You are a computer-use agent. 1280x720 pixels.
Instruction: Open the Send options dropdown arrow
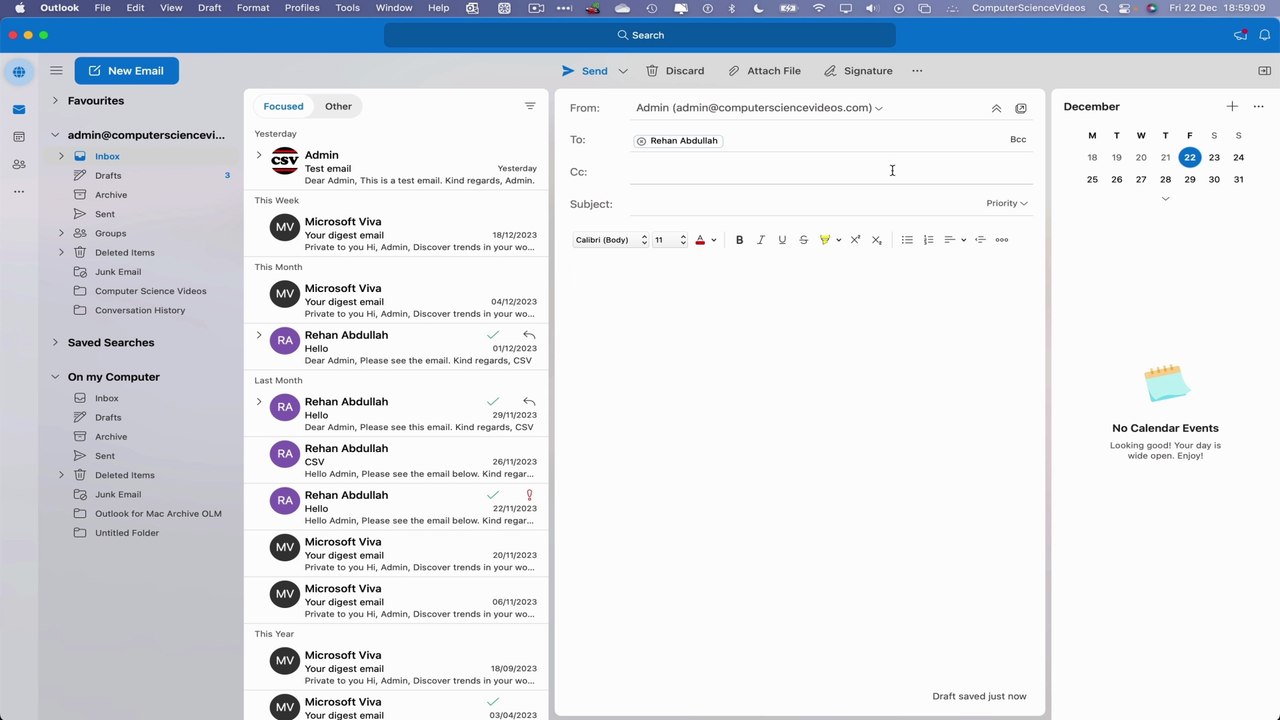coord(623,71)
